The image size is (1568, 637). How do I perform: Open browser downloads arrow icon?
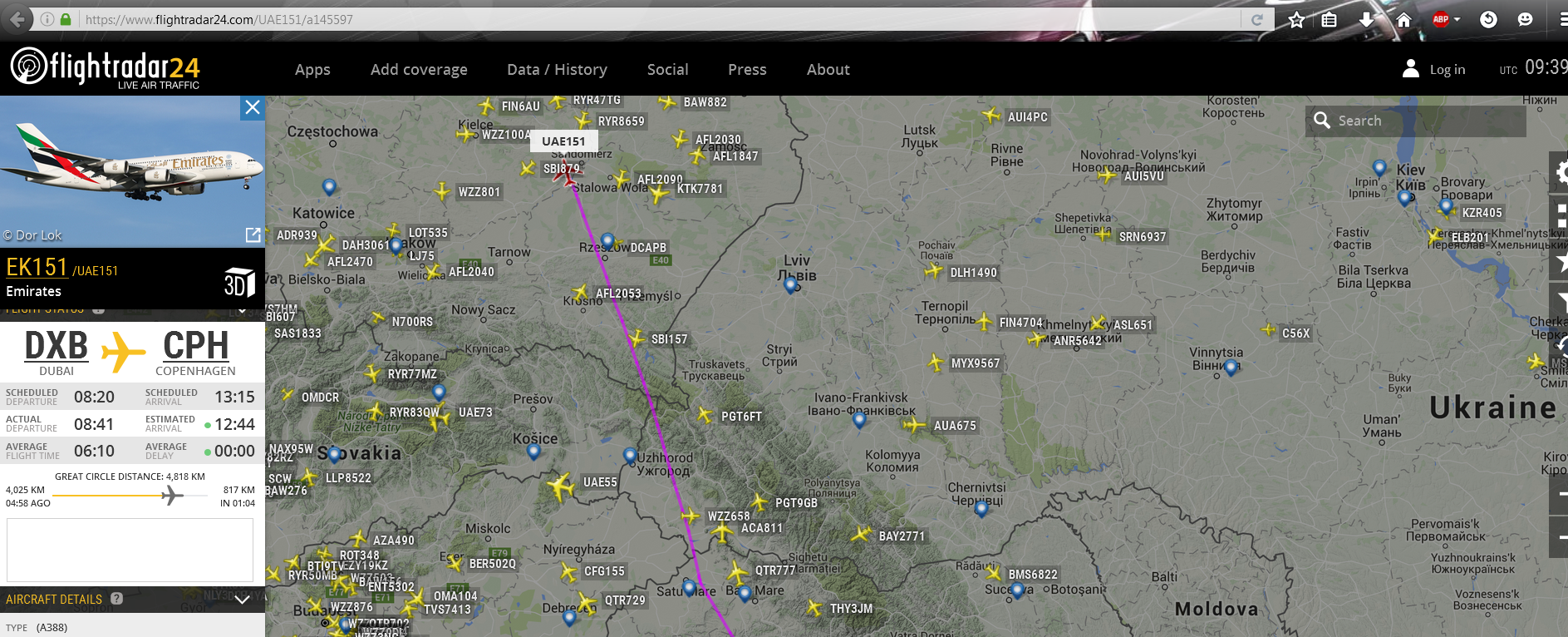click(1366, 19)
